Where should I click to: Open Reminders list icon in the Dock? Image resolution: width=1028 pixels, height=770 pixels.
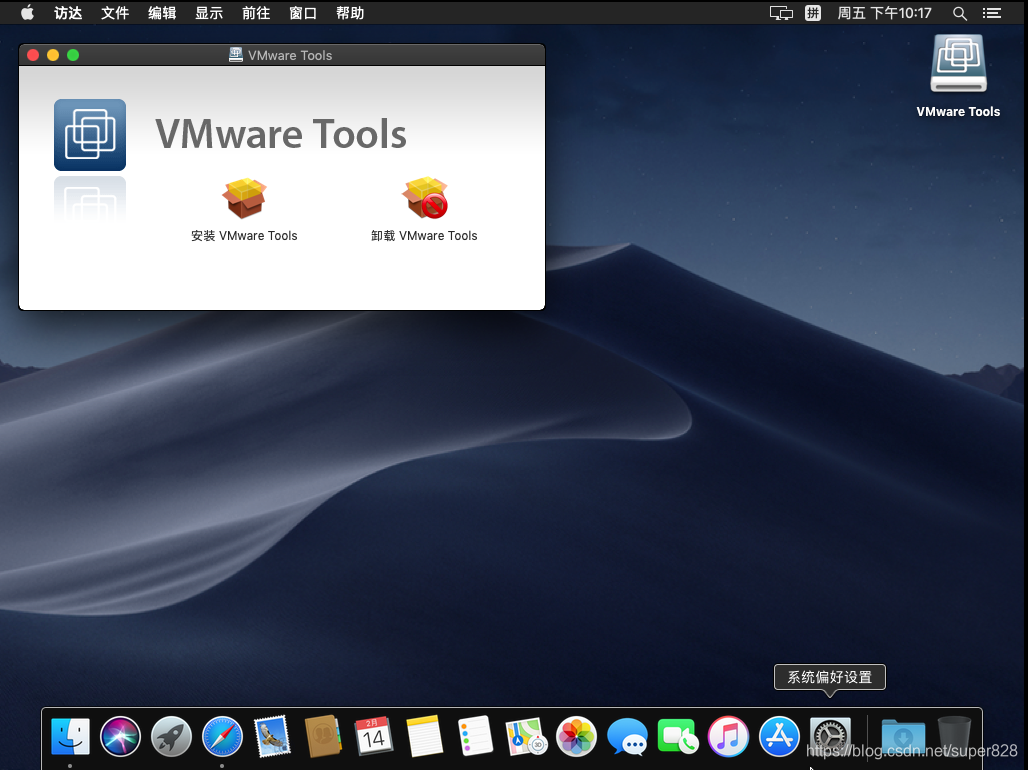[x=475, y=736]
